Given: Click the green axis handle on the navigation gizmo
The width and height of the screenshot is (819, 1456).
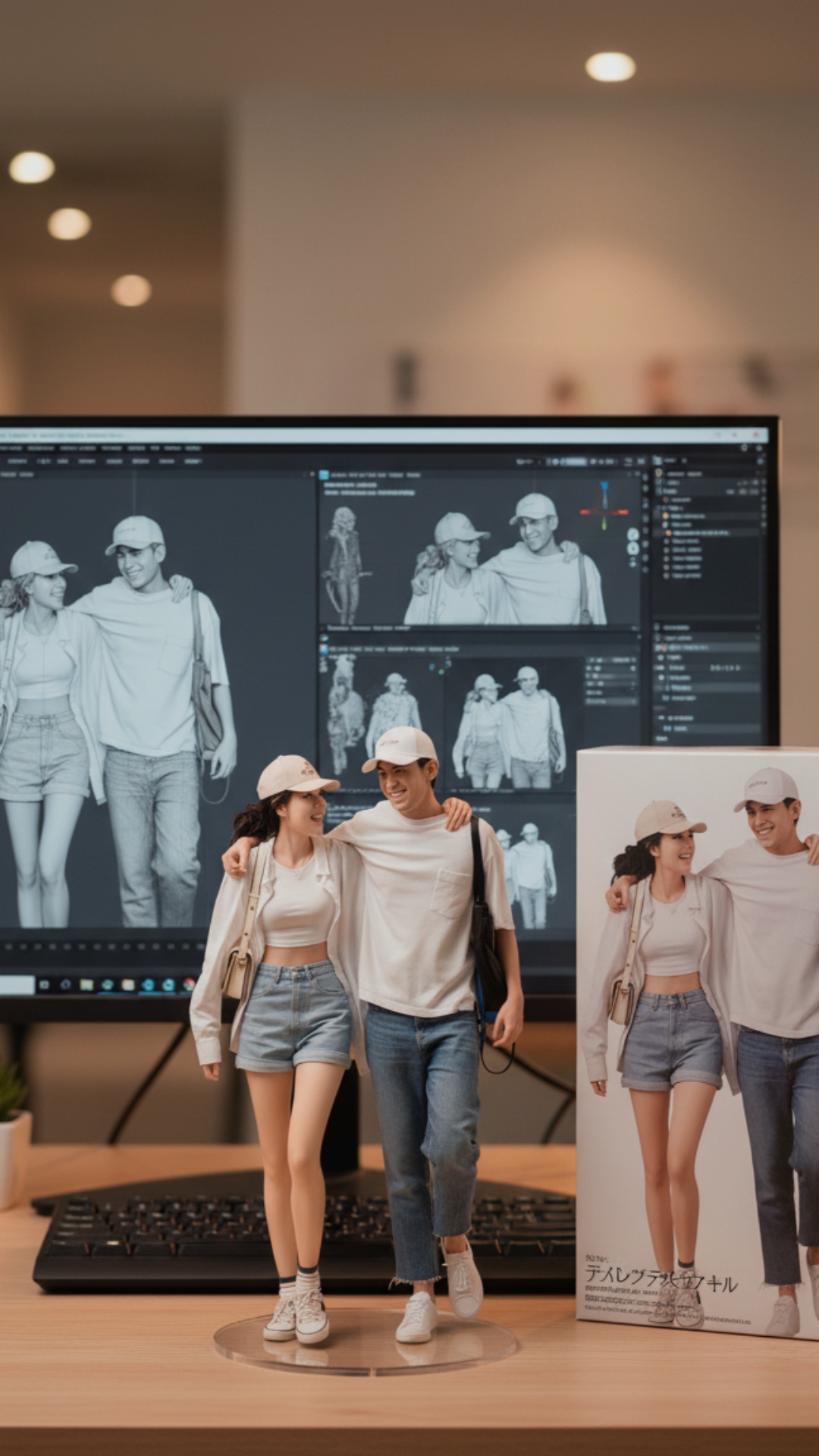Looking at the screenshot, I should coord(604,524).
